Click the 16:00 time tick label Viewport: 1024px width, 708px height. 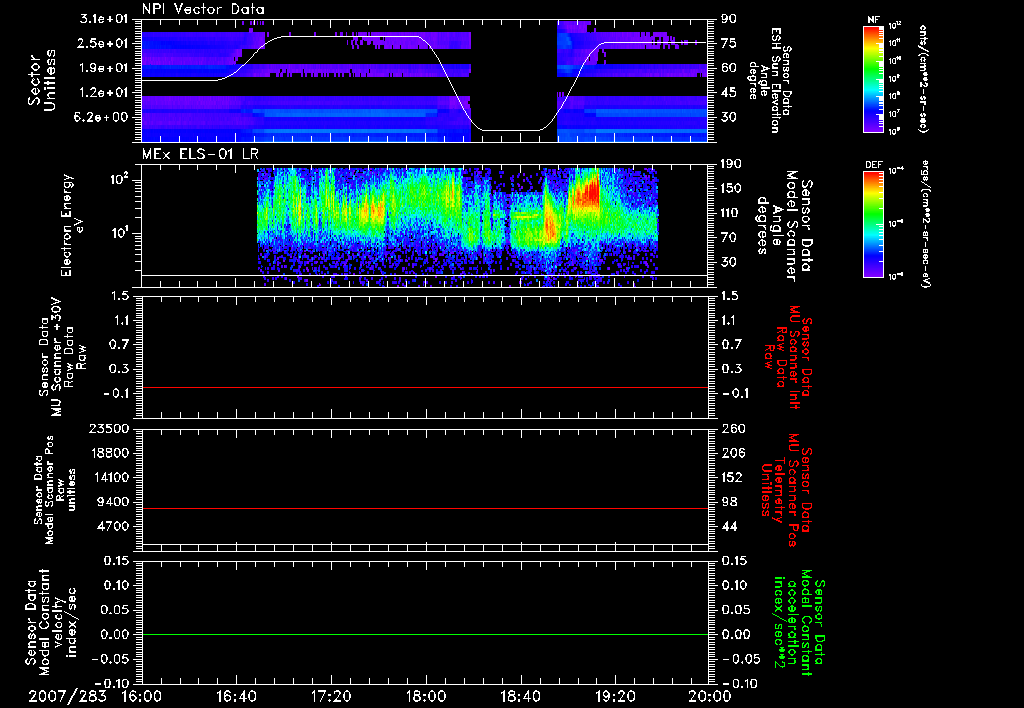142,696
